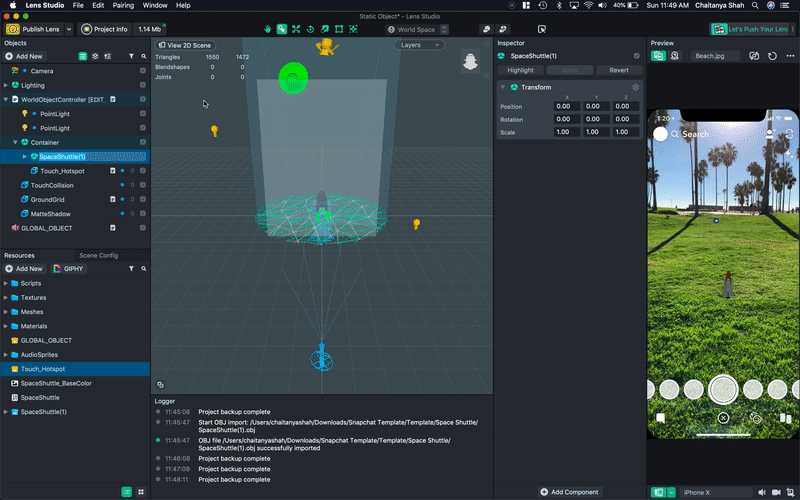Collapse the Transform component section
Image resolution: width=800 pixels, height=500 pixels.
pos(503,87)
